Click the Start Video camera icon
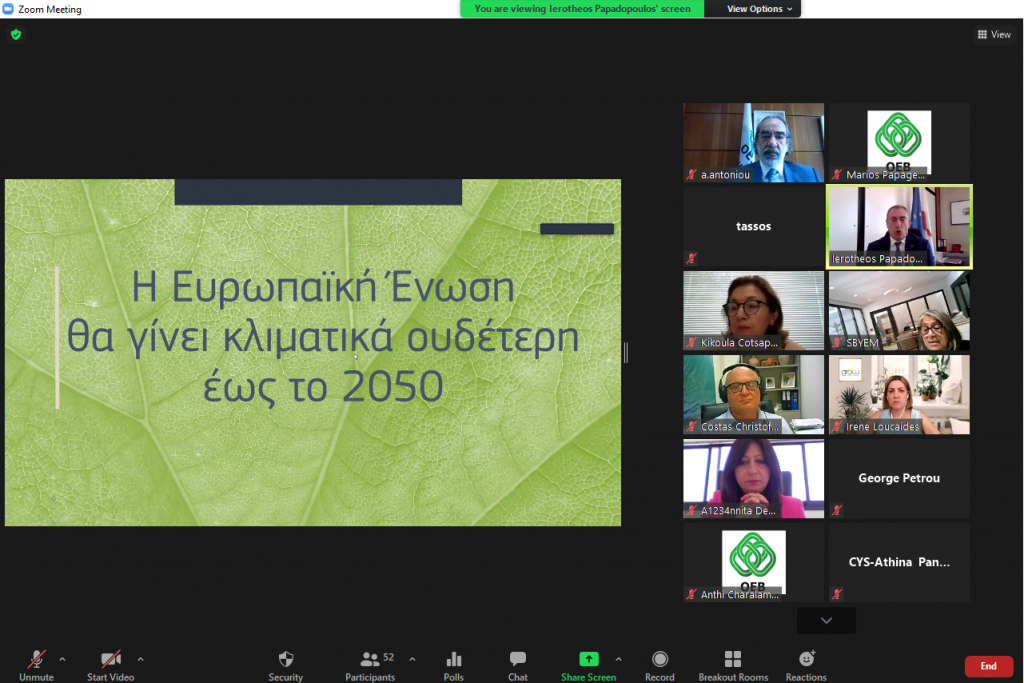 110,659
